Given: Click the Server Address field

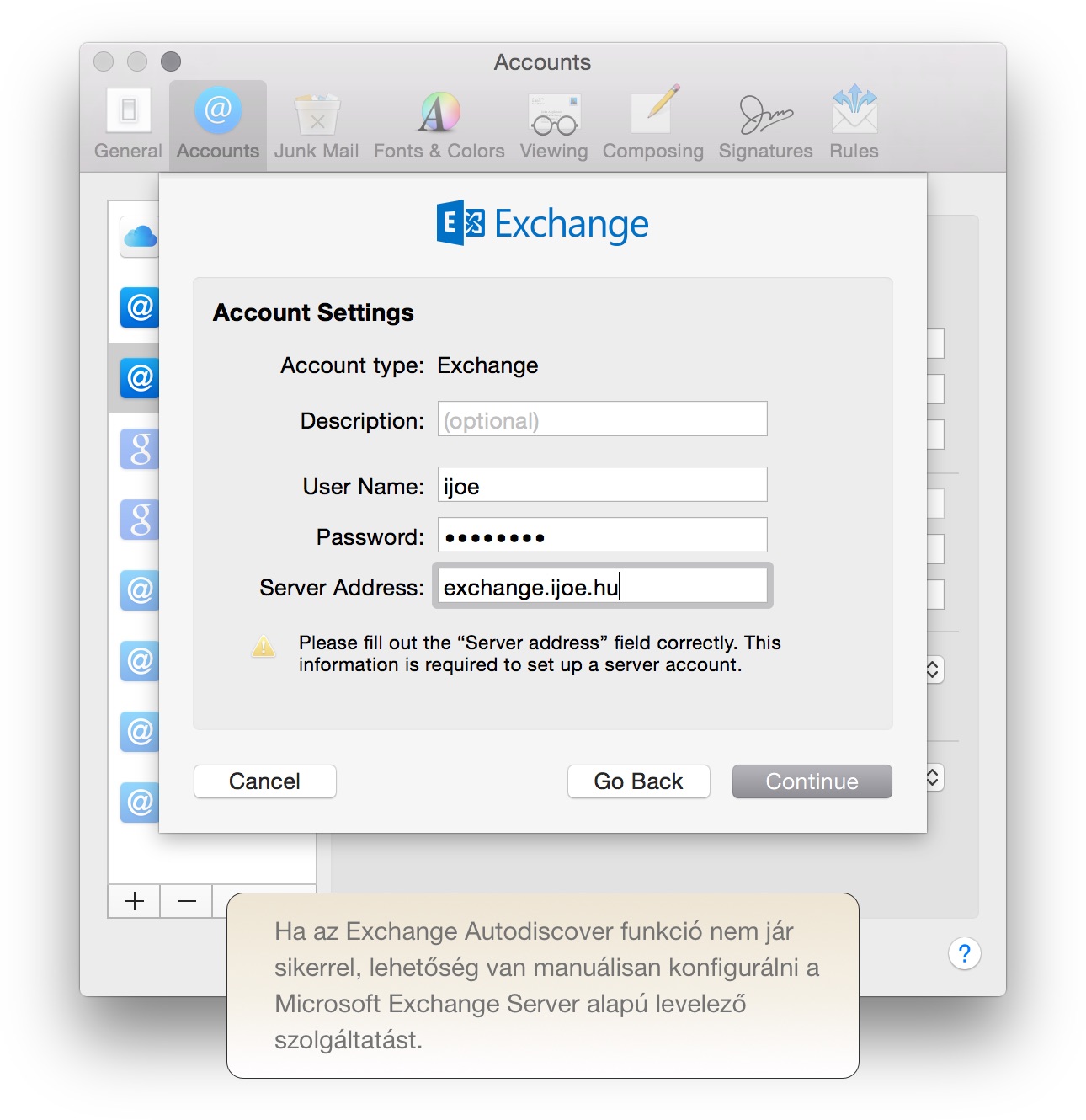Looking at the screenshot, I should (602, 586).
